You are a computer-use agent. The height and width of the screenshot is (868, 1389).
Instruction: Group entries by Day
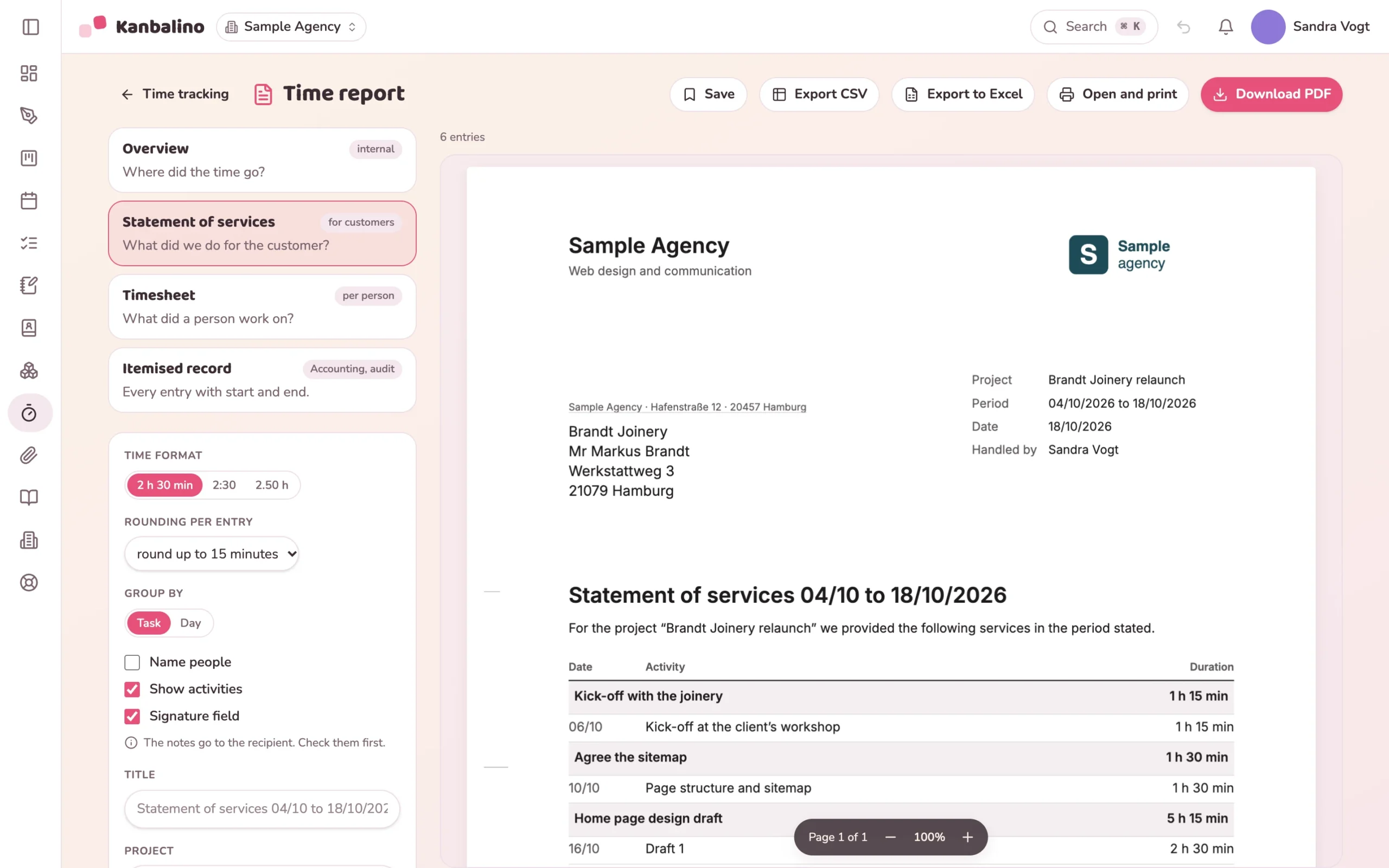[190, 623]
